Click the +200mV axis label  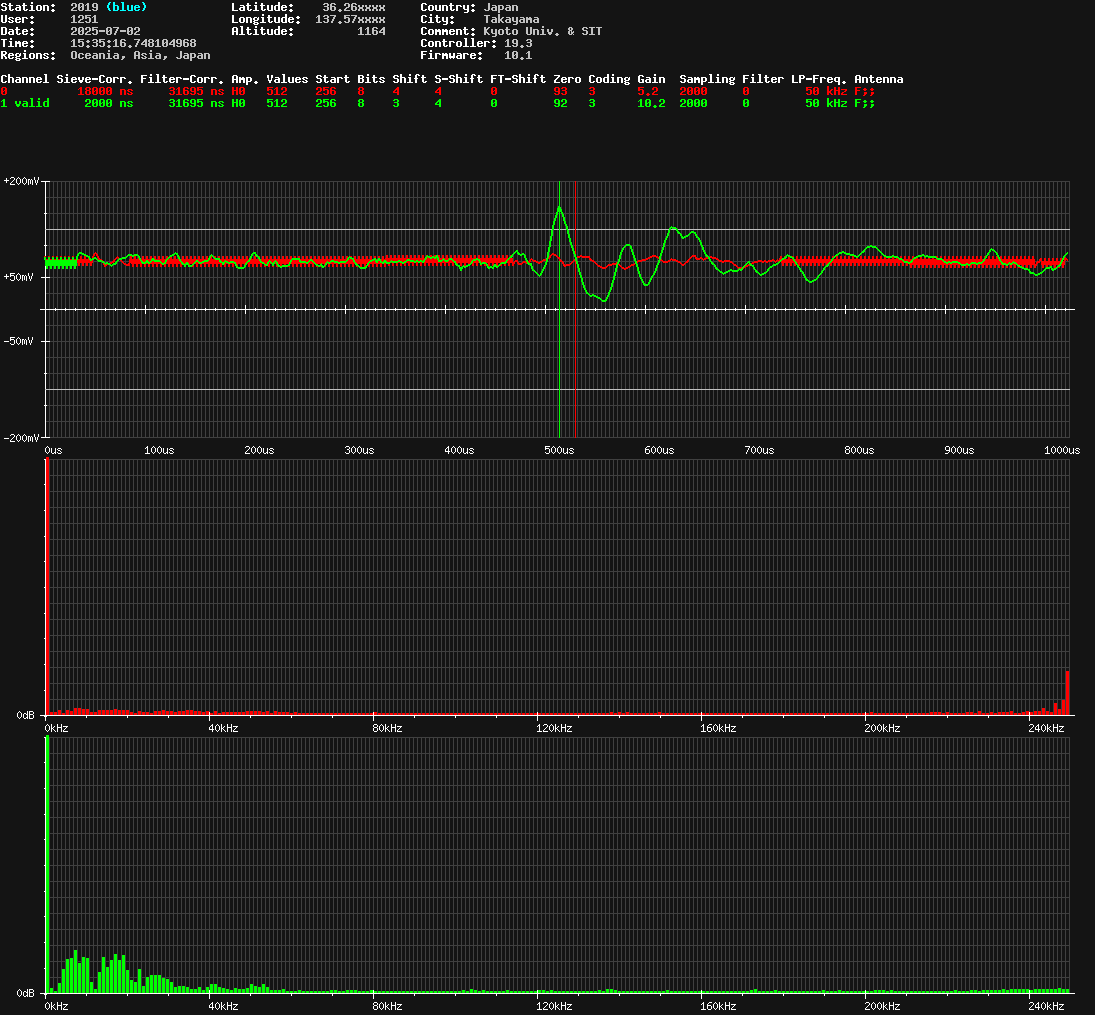(21, 181)
